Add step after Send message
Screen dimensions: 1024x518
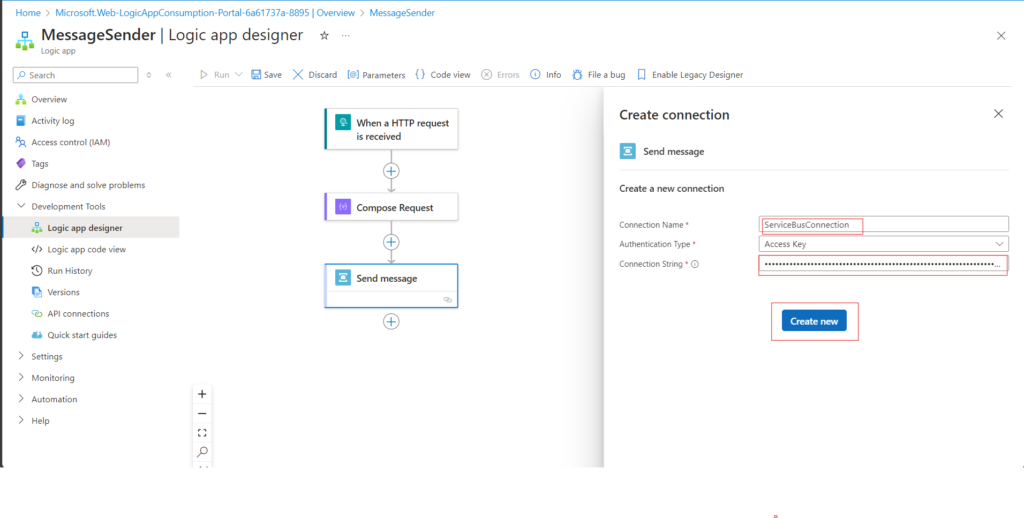click(x=391, y=321)
